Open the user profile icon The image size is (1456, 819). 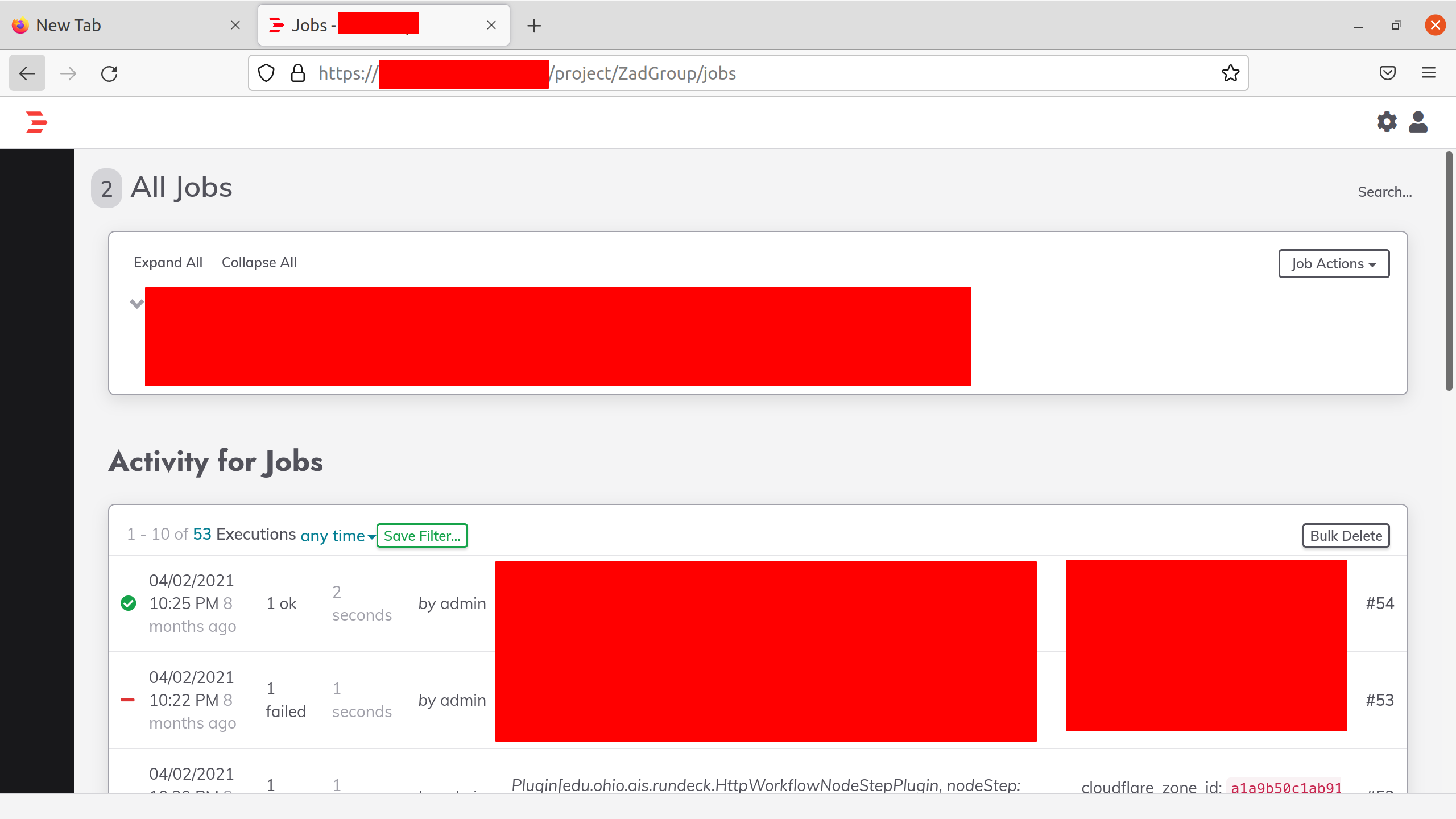tap(1418, 122)
